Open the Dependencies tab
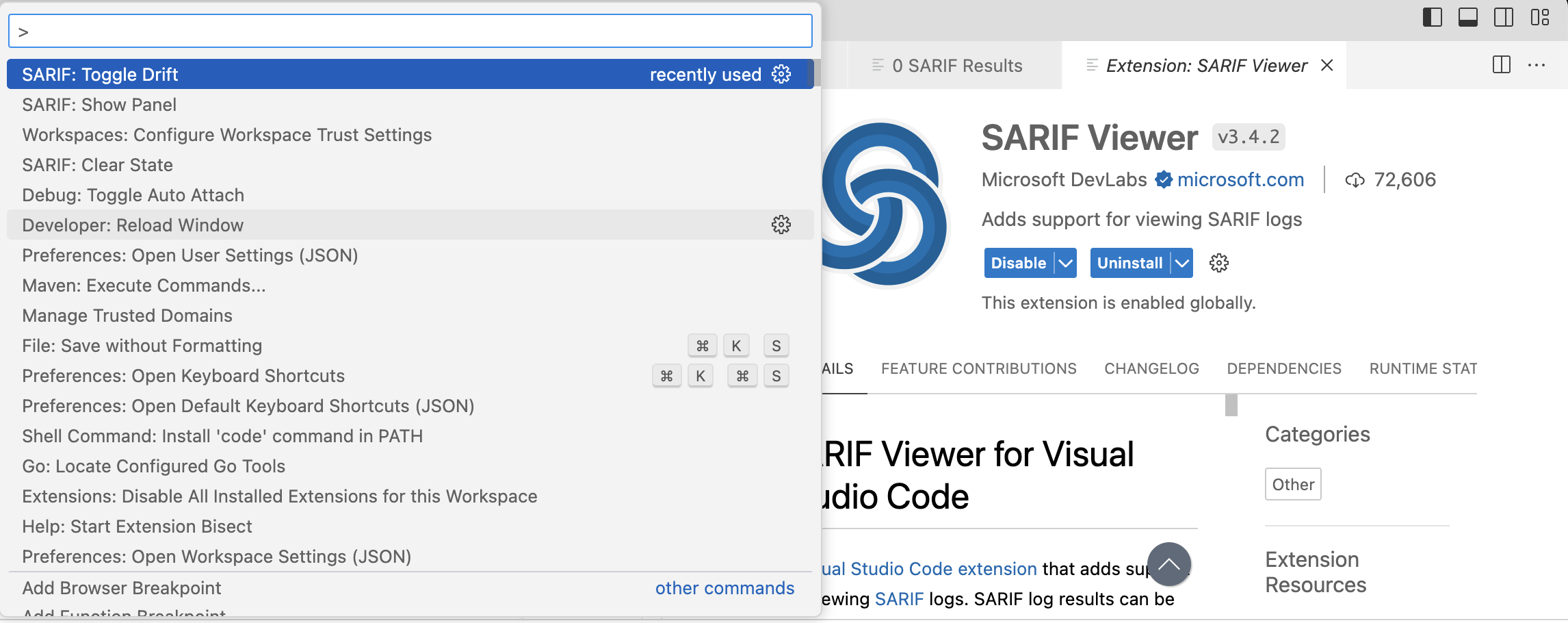The image size is (1568, 623). tap(1284, 369)
